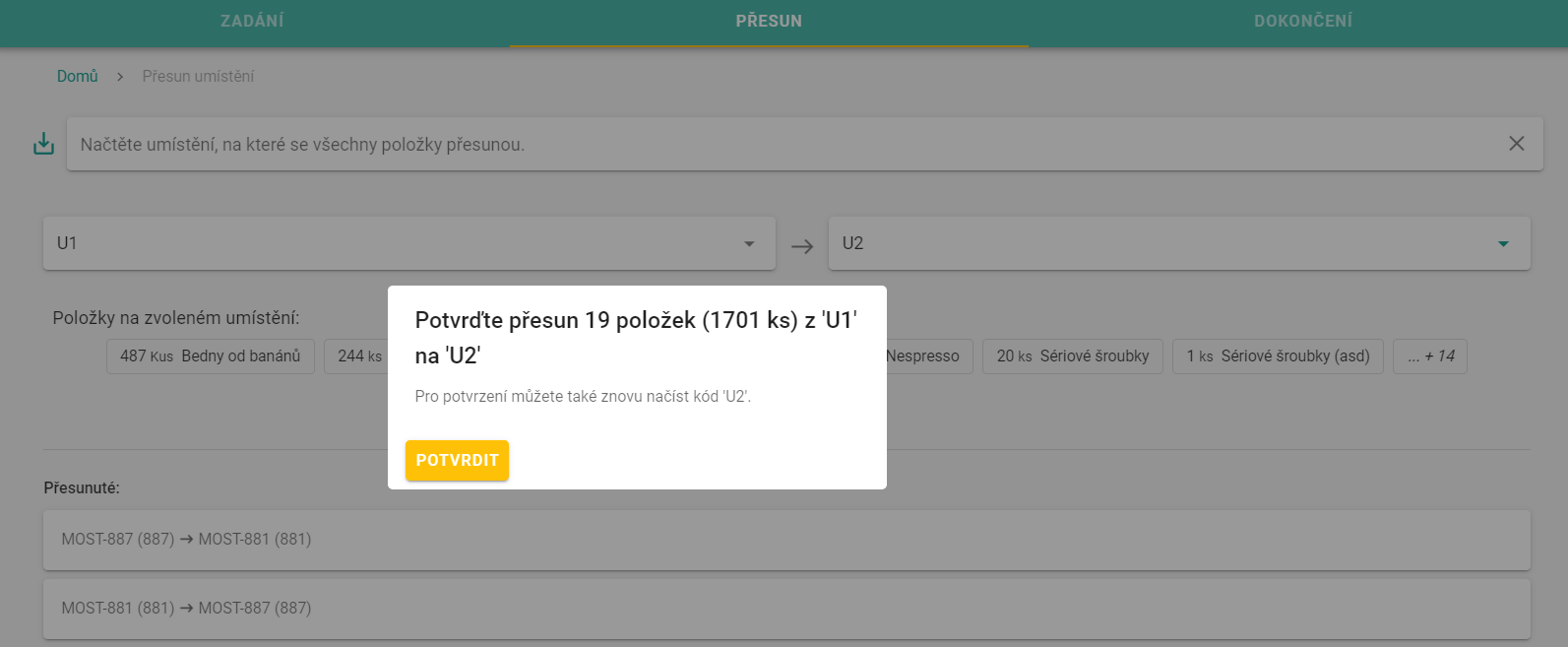Expand the U1 source location dropdown arrow
The height and width of the screenshot is (647, 1568).
749,244
